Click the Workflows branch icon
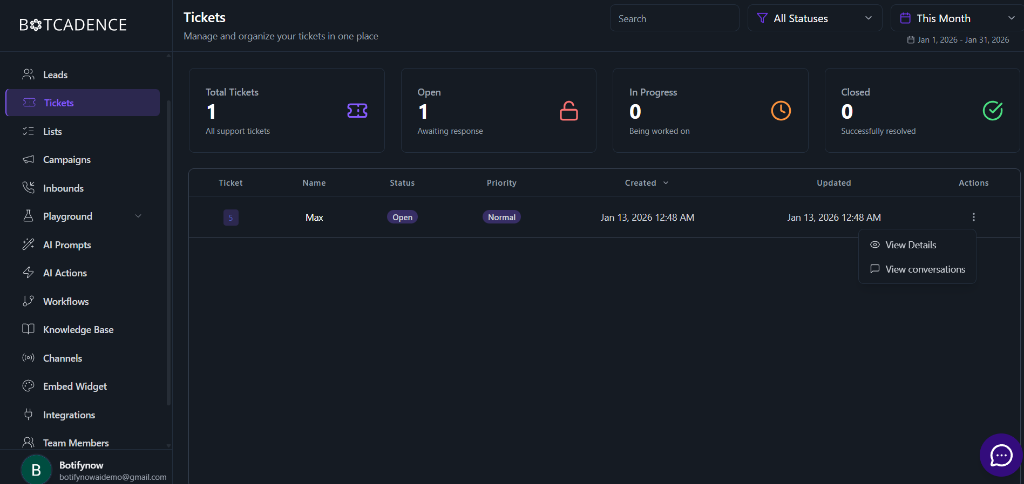The width and height of the screenshot is (1024, 484). (28, 301)
